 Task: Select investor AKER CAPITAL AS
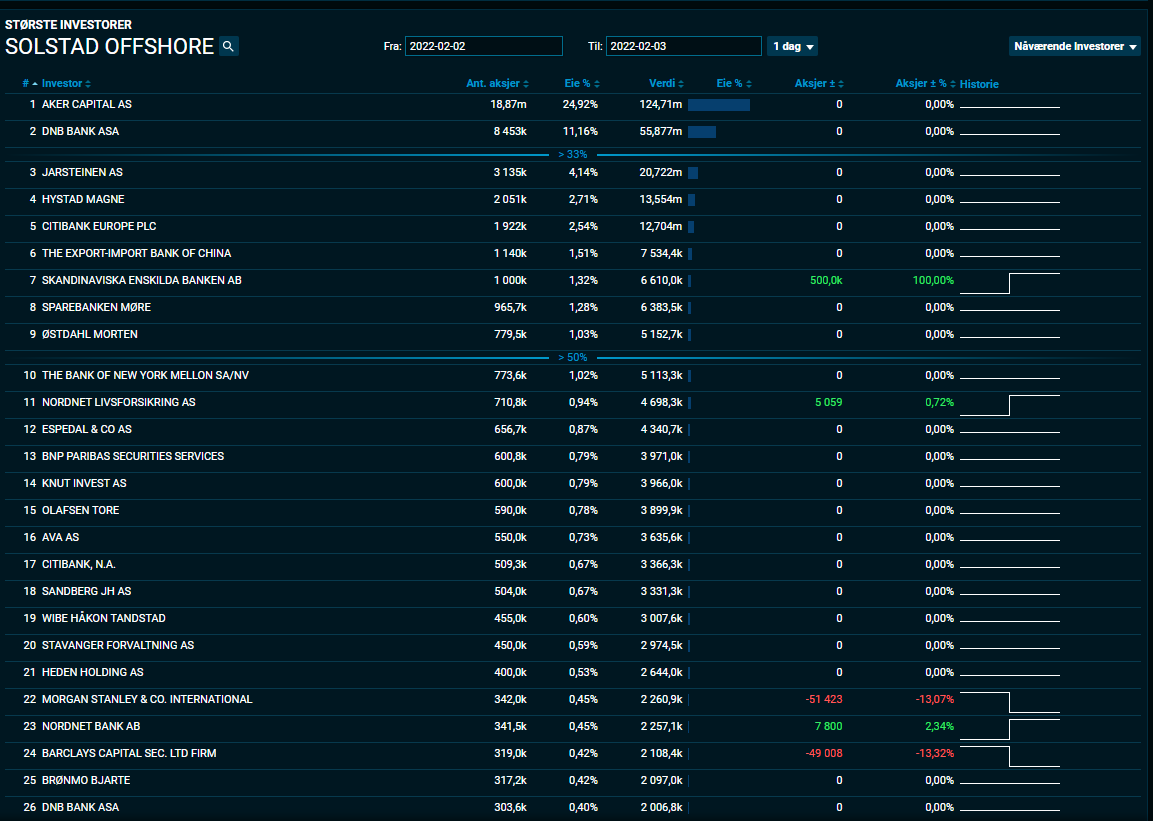87,104
